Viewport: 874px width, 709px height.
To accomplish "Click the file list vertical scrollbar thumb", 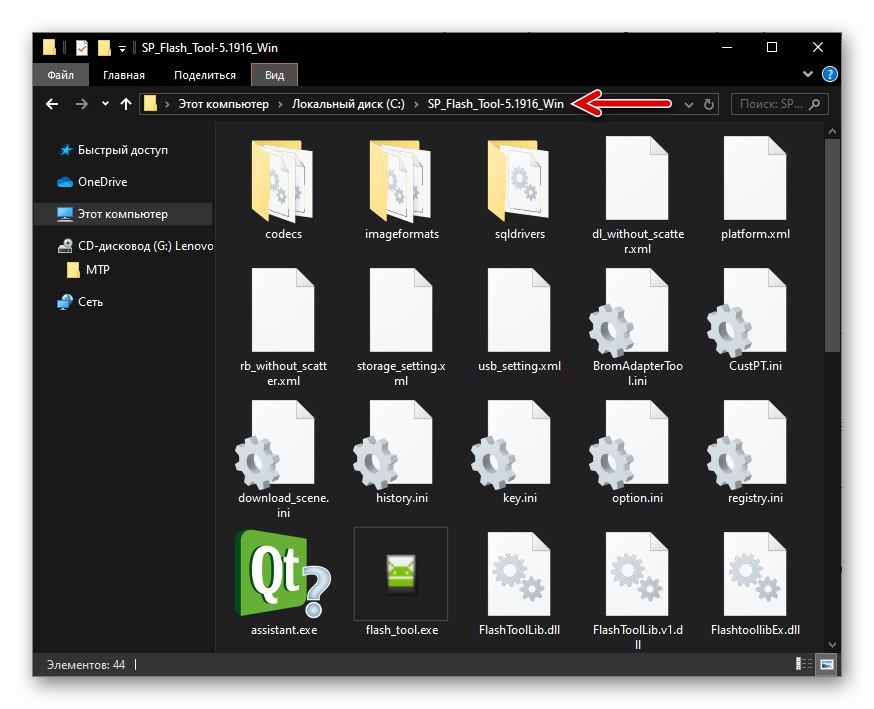I will click(832, 245).
